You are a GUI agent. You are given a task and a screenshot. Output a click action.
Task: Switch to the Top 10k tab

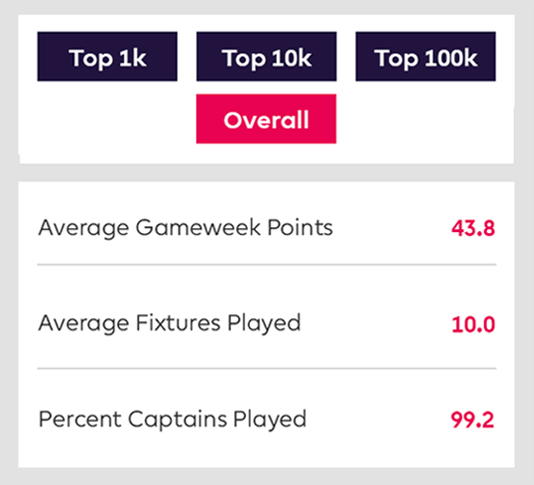click(x=266, y=57)
